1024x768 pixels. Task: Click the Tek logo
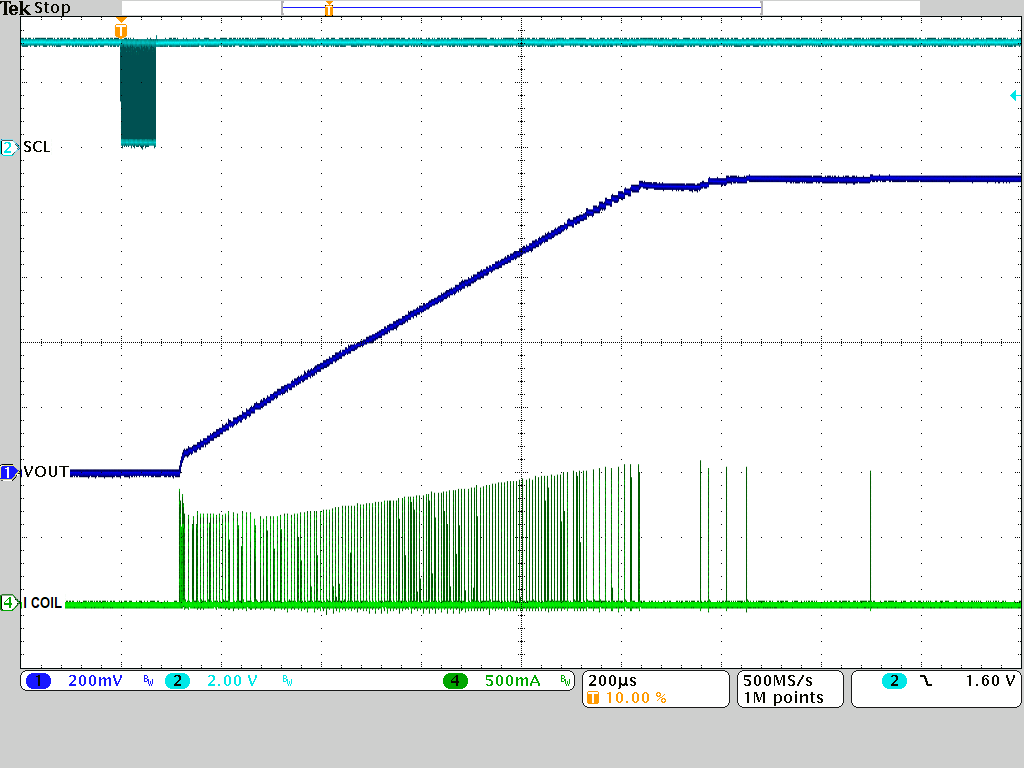[18, 8]
